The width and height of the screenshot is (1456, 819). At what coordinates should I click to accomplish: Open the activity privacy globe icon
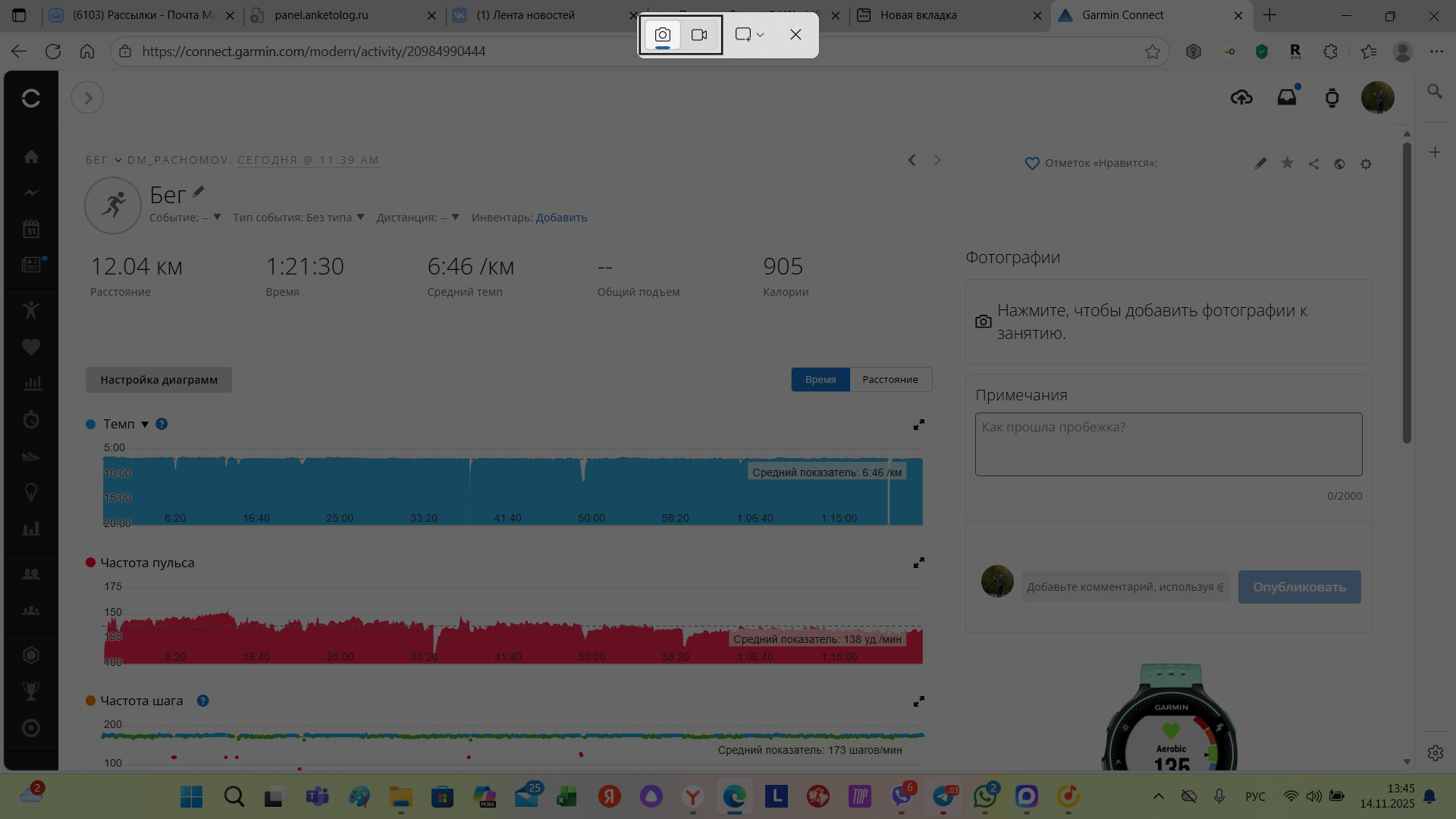pyautogui.click(x=1339, y=164)
